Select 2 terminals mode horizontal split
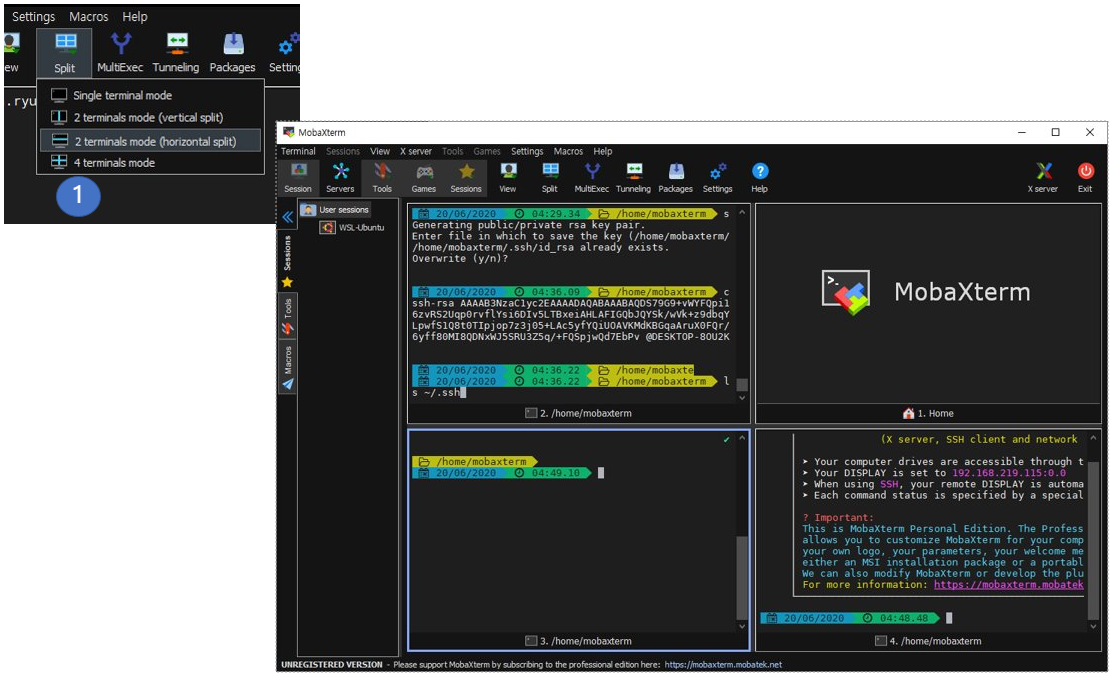This screenshot has height=679, width=1115. point(151,141)
